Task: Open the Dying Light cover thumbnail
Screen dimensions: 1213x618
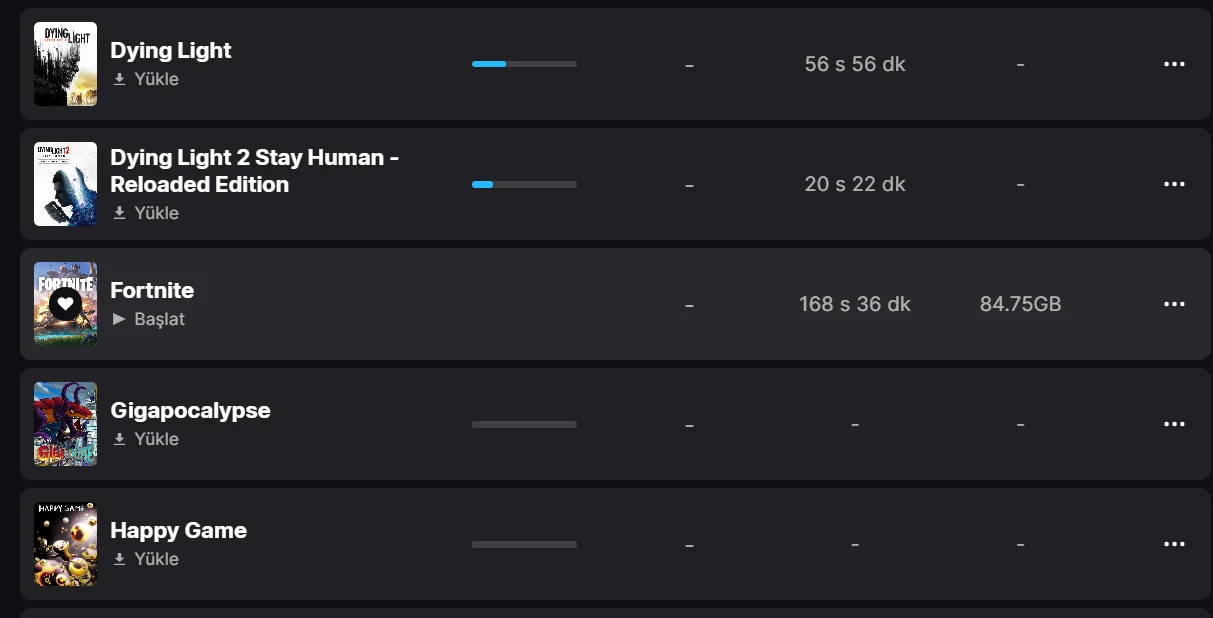Action: coord(65,64)
